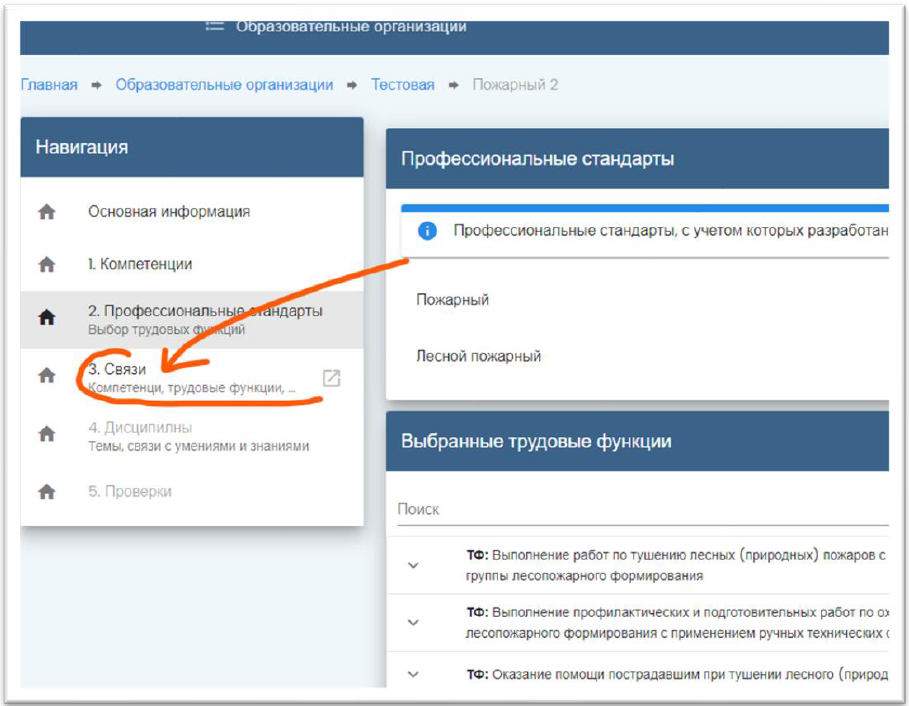Open the Основная информация navigation item

[169, 212]
